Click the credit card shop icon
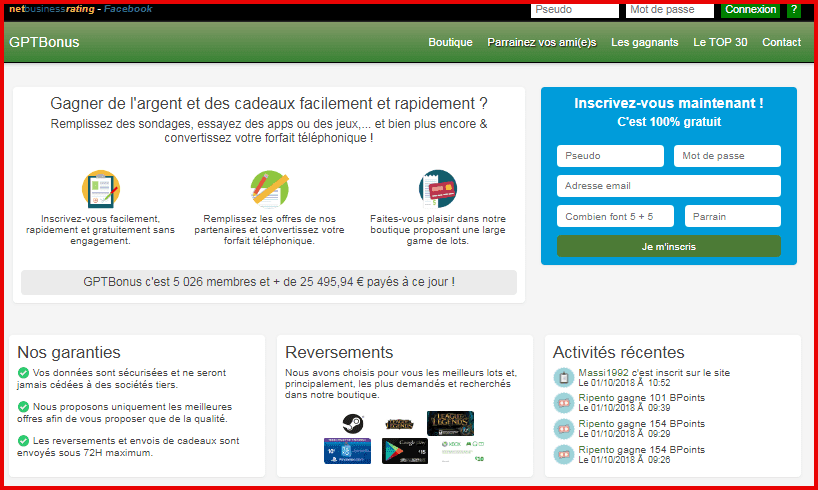This screenshot has height=490, width=818. pos(438,189)
